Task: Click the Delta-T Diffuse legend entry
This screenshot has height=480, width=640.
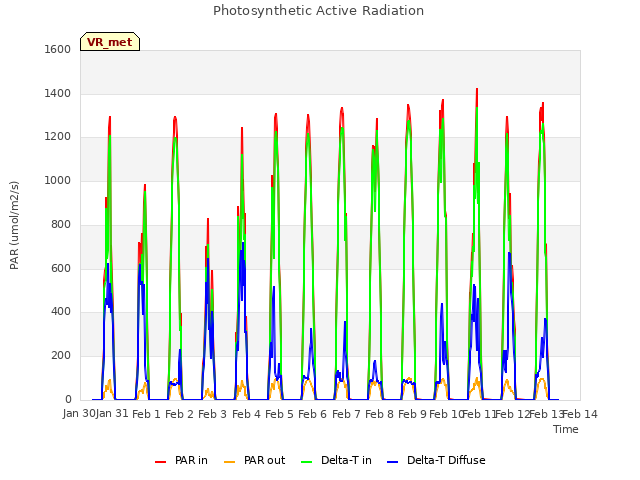Action: coord(436,460)
